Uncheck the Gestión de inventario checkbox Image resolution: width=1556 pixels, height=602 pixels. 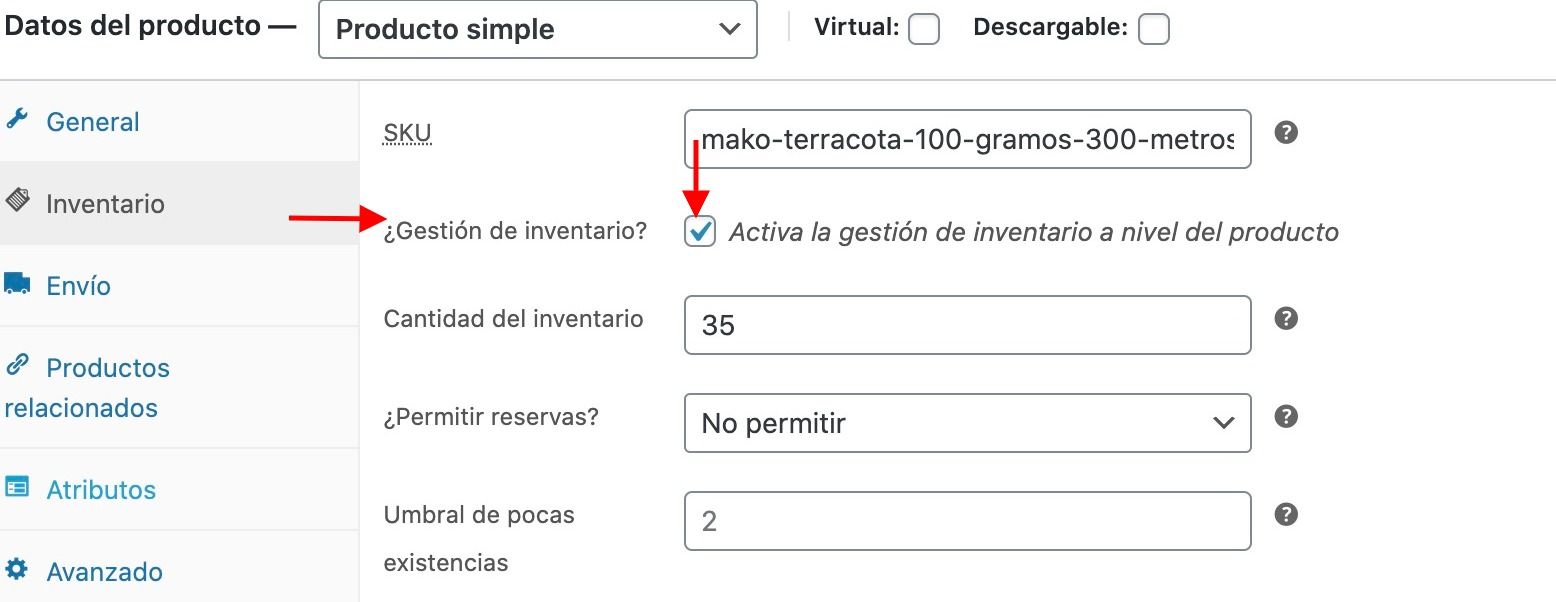700,232
